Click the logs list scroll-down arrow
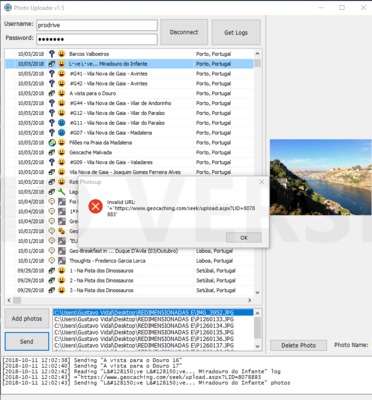372x400 pixels. point(257,292)
